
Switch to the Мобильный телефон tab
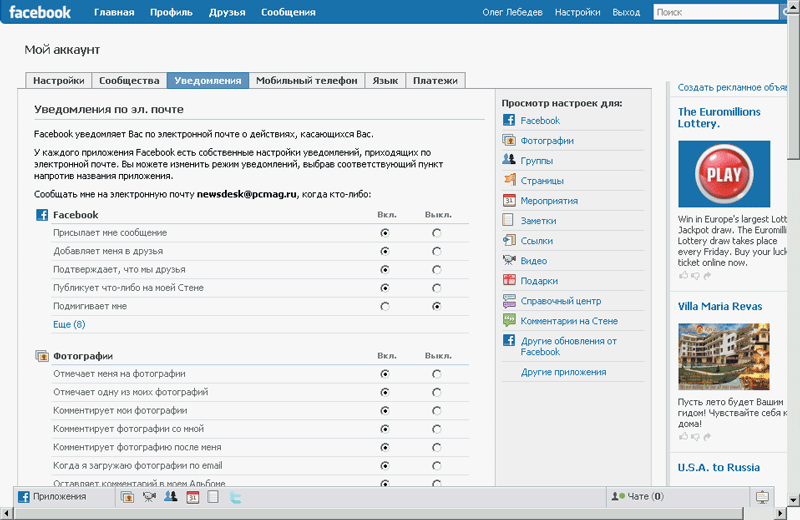click(x=305, y=81)
